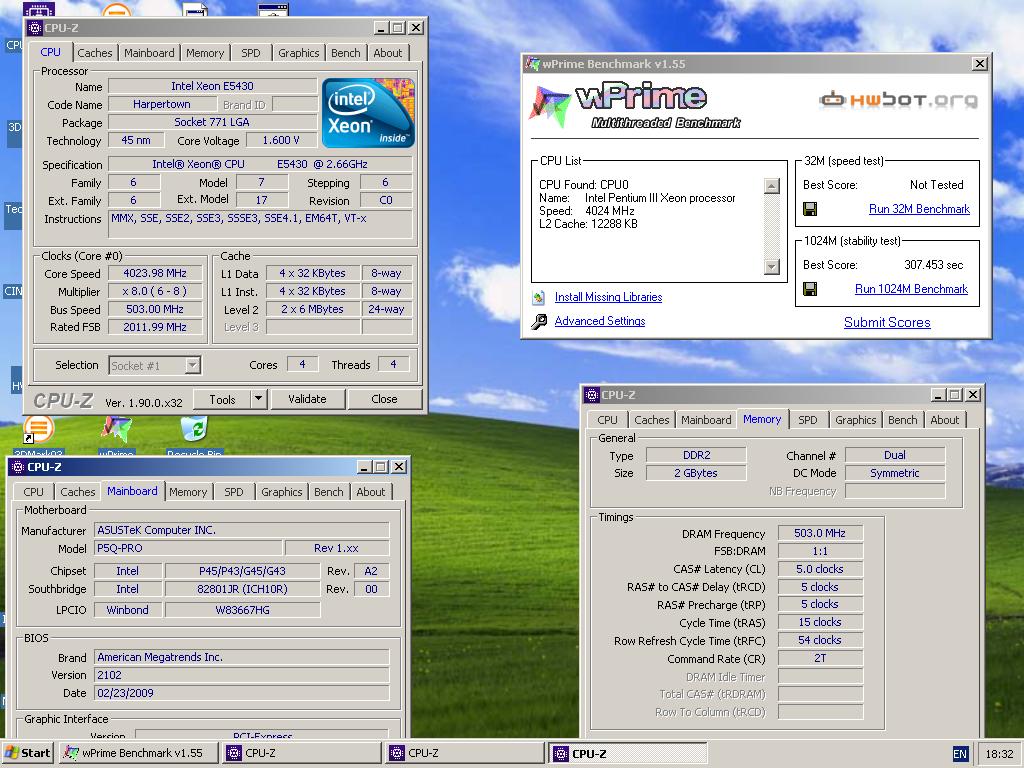The width and height of the screenshot is (1024, 768).
Task: Click the 307.453 sec best score
Action: coord(933,265)
